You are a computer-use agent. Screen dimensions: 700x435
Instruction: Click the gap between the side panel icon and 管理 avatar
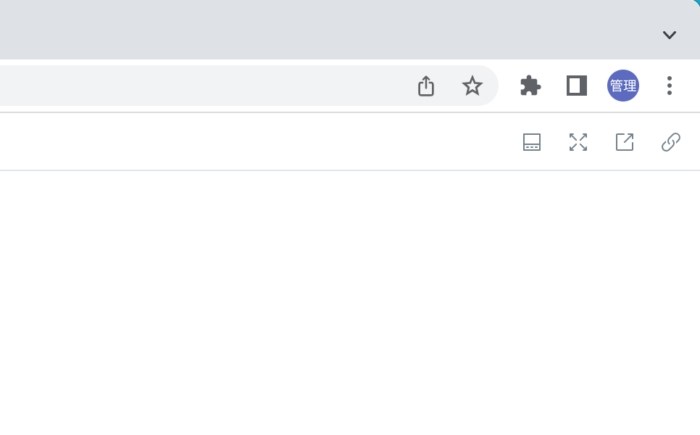pos(597,86)
